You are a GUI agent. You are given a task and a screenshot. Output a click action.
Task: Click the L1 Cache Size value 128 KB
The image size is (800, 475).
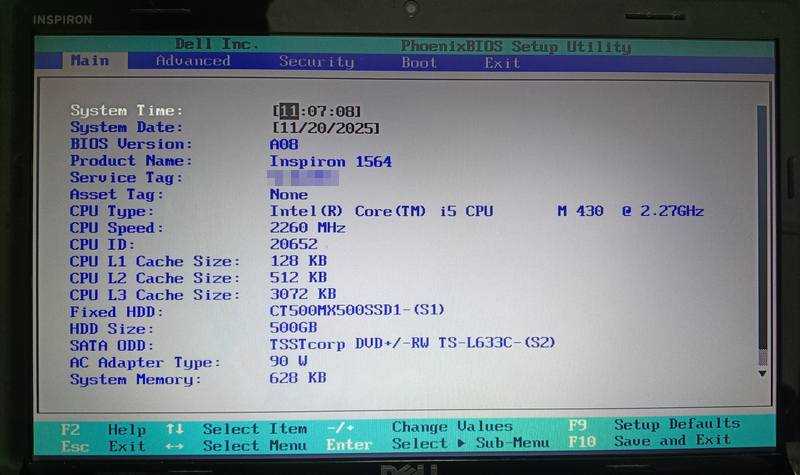(298, 261)
